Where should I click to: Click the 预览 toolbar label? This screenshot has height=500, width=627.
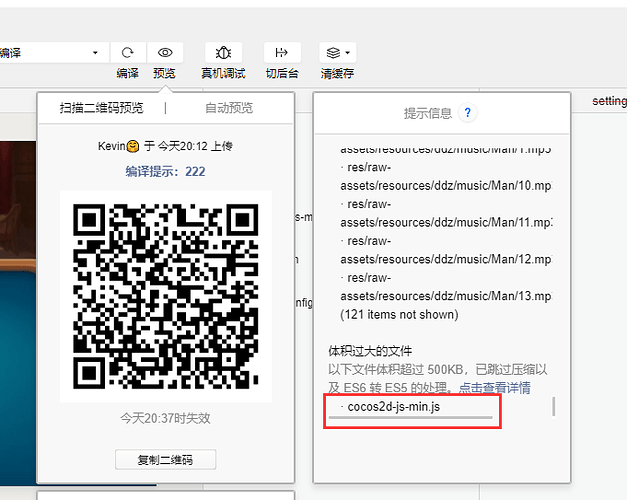(x=164, y=73)
